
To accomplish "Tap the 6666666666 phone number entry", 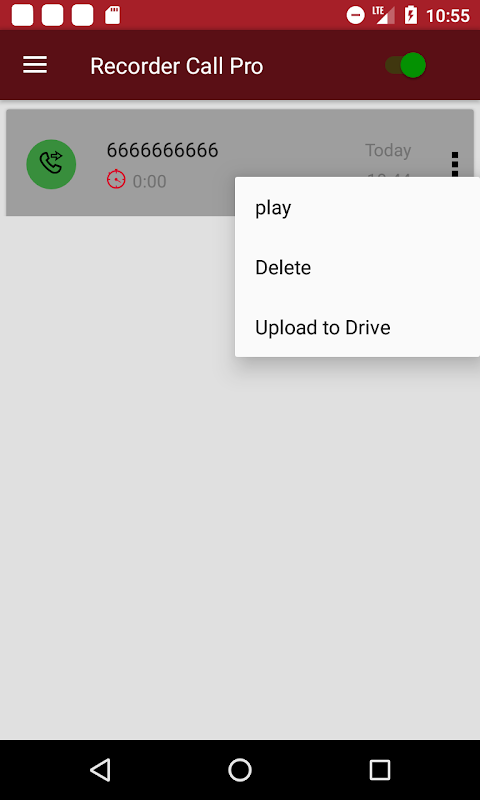I will pos(162,150).
